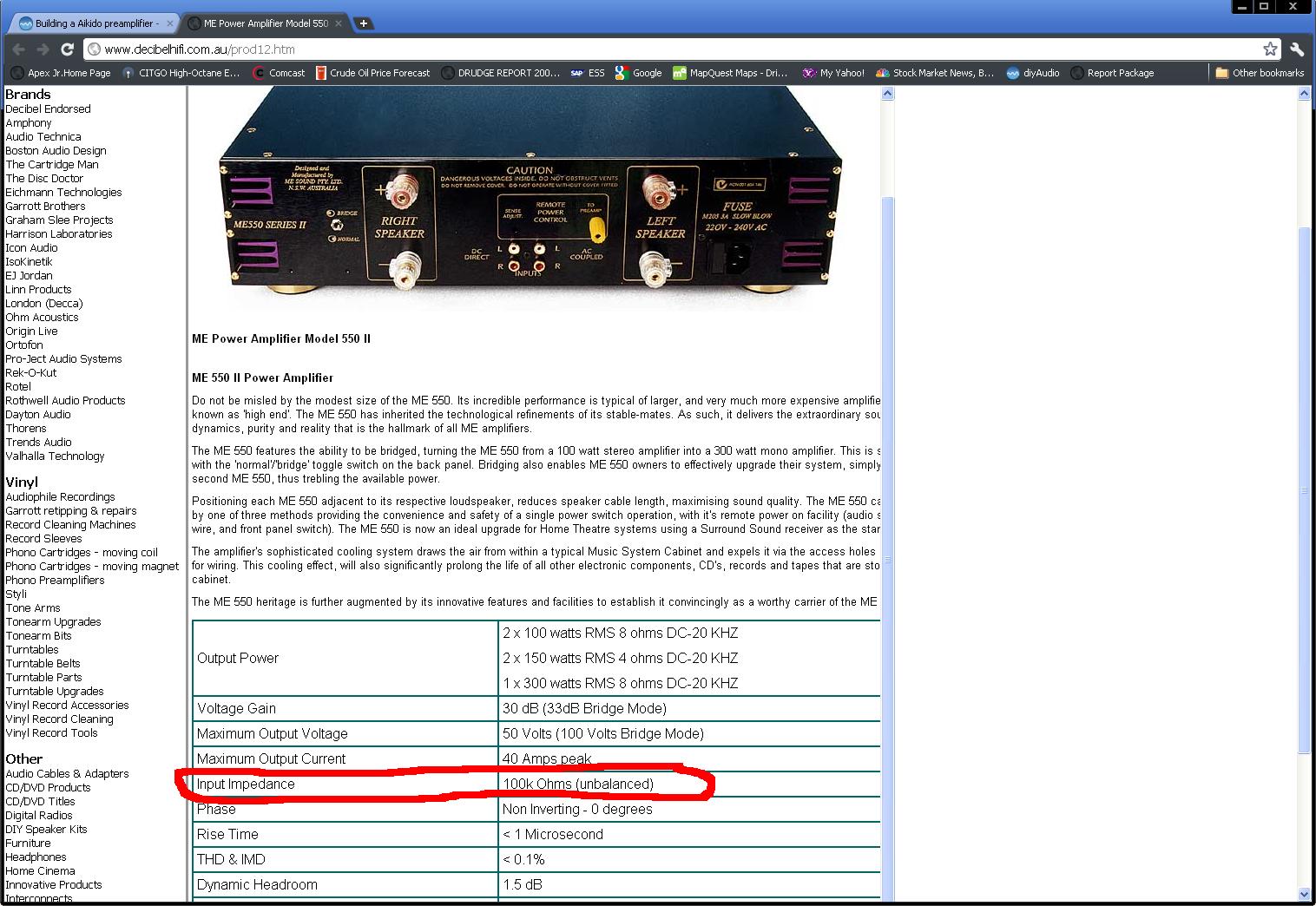Open a new tab with the plus button
This screenshot has height=906, width=1316.
(x=364, y=23)
